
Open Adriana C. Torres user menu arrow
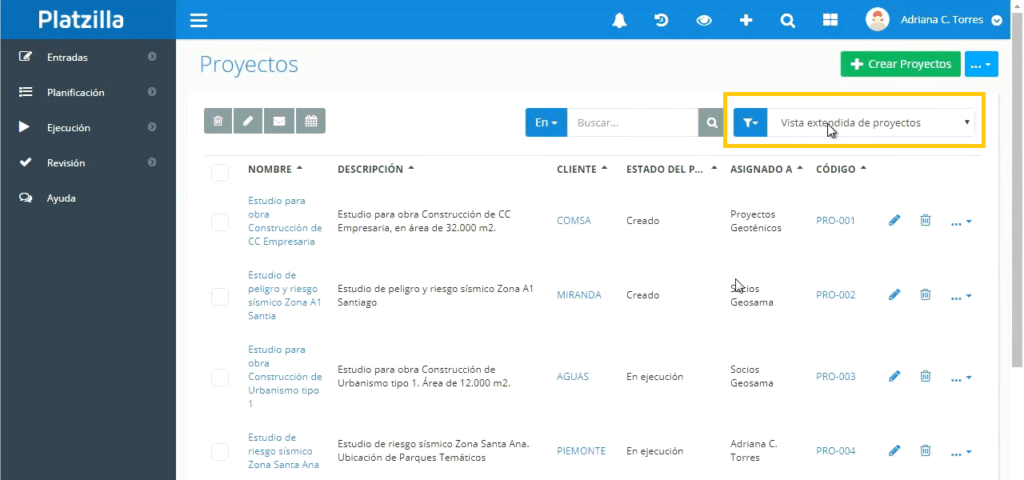(x=997, y=20)
